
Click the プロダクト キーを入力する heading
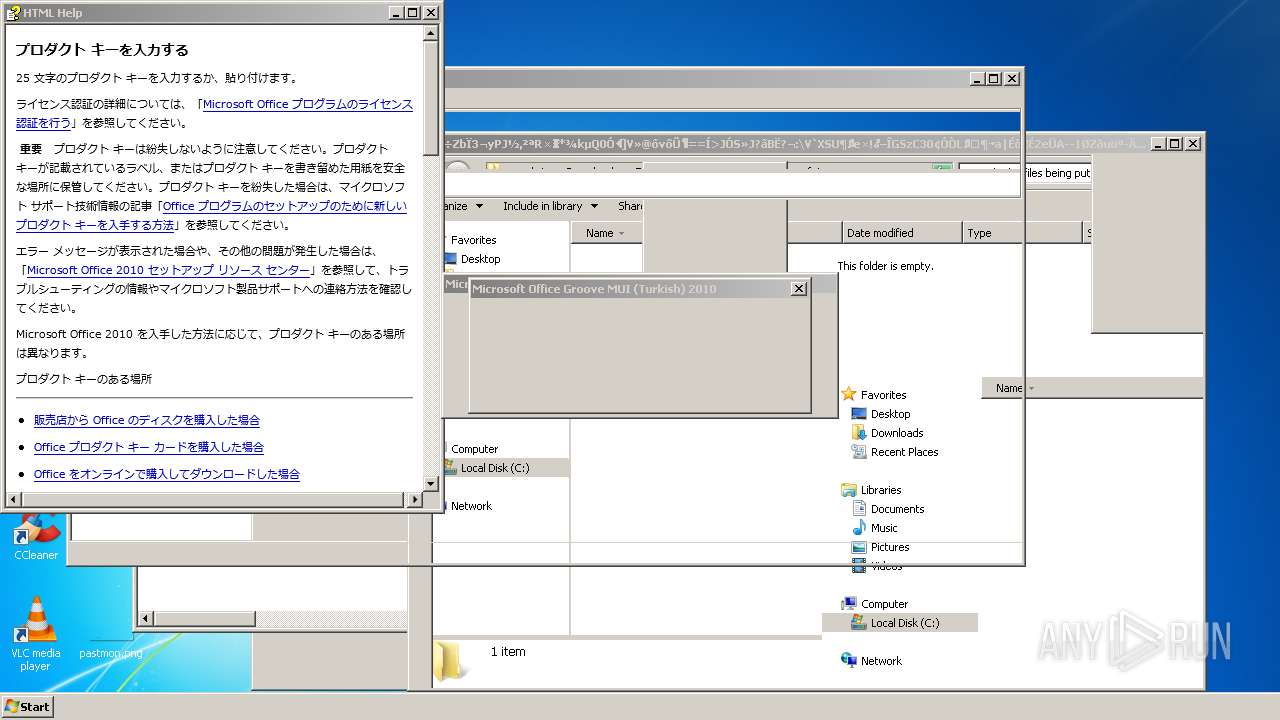102,49
